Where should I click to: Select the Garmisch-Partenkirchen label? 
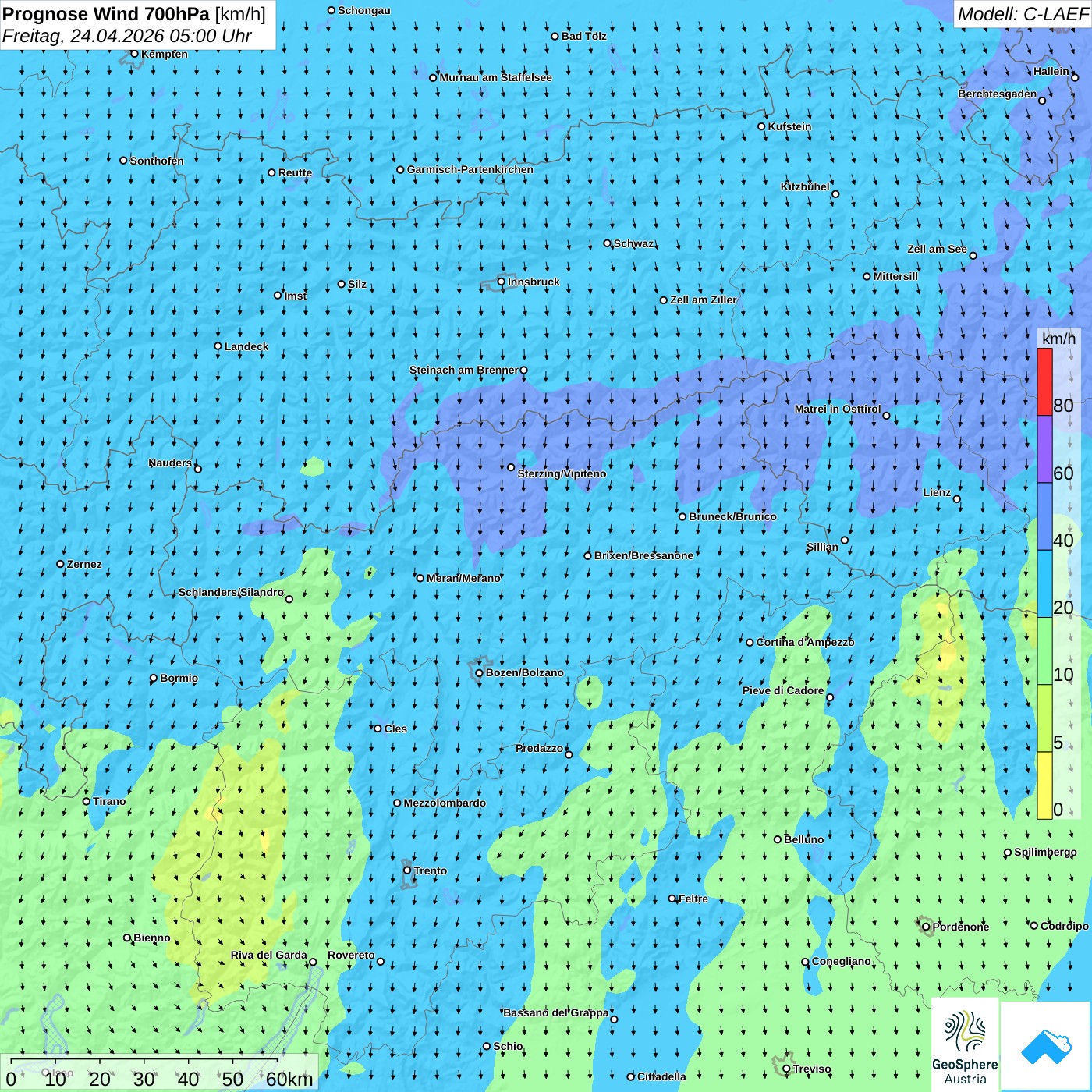click(x=470, y=169)
